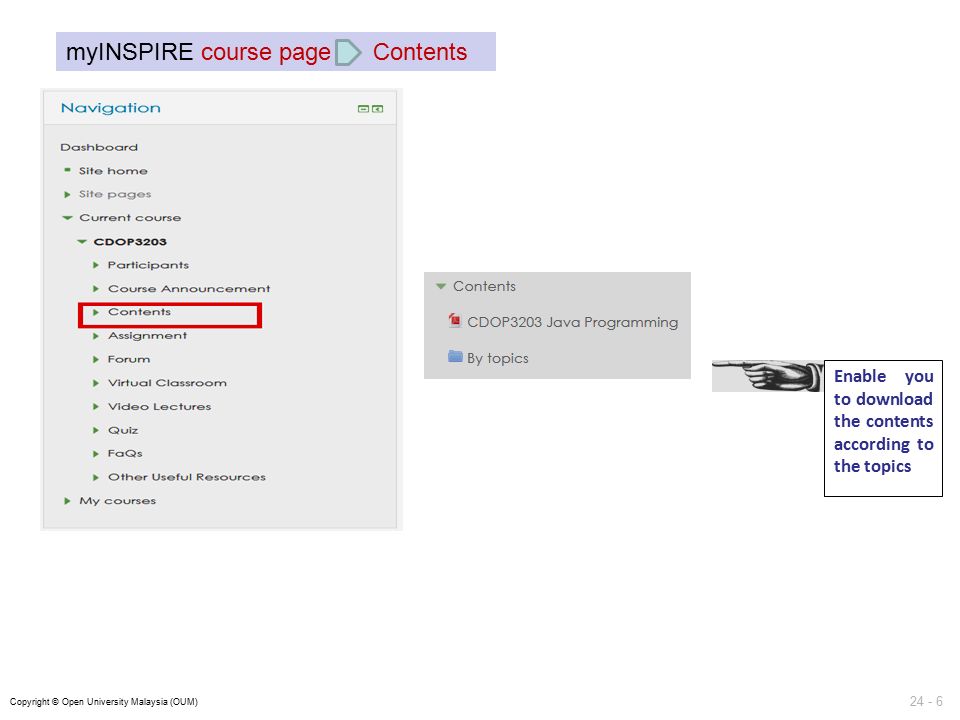The height and width of the screenshot is (720, 960).
Task: Expand the Virtual Classroom arrow
Action: (96, 383)
